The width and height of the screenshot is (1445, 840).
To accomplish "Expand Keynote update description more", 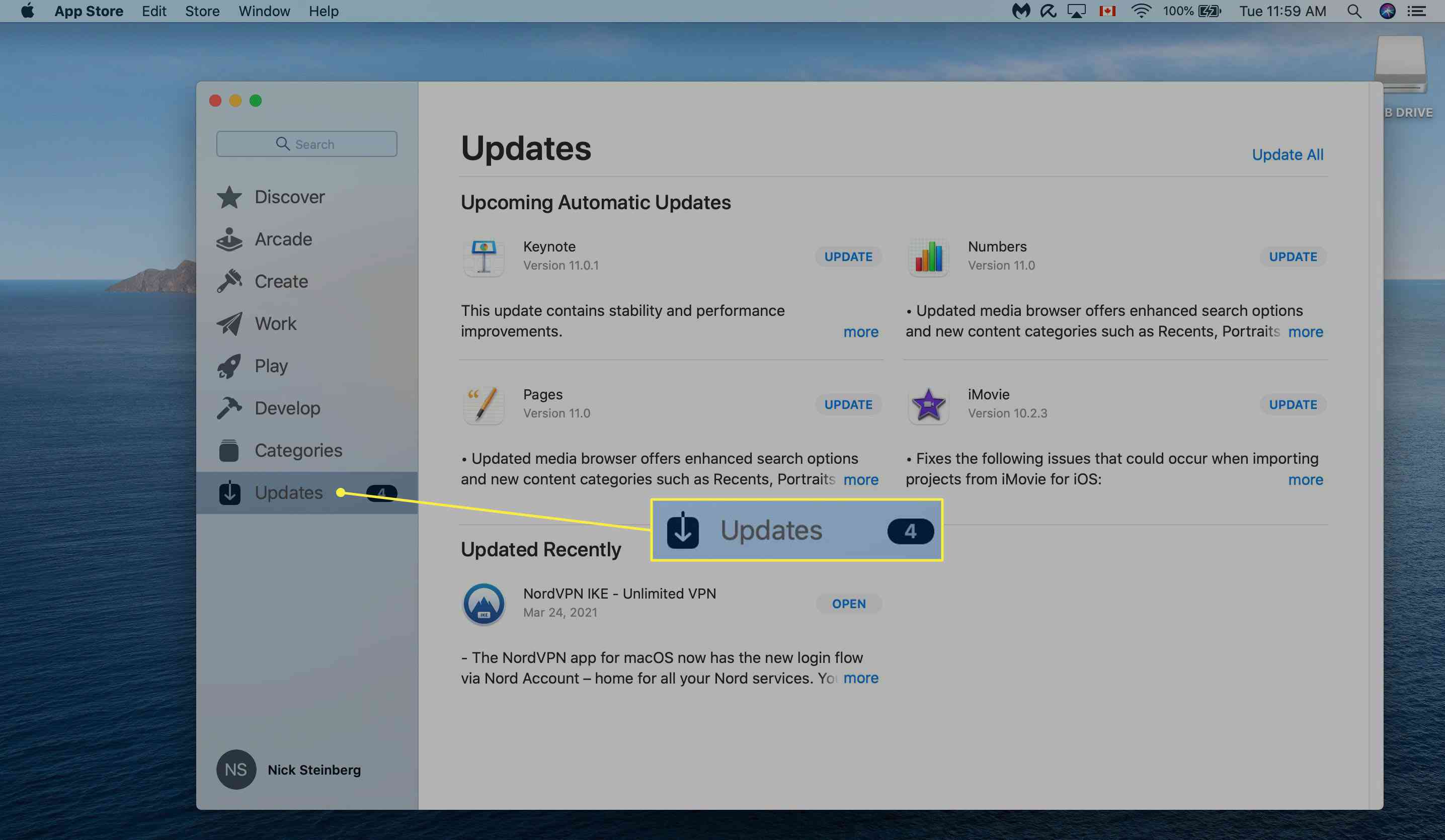I will [861, 331].
